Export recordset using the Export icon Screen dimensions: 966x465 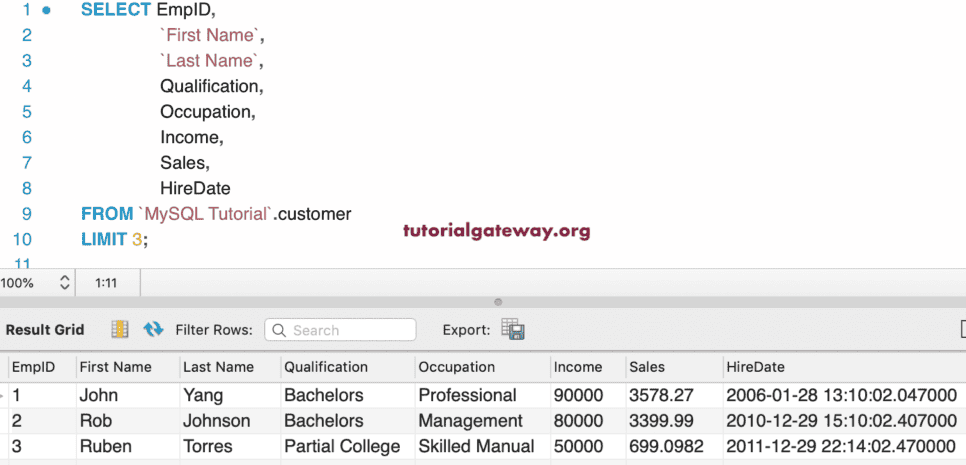(513, 330)
